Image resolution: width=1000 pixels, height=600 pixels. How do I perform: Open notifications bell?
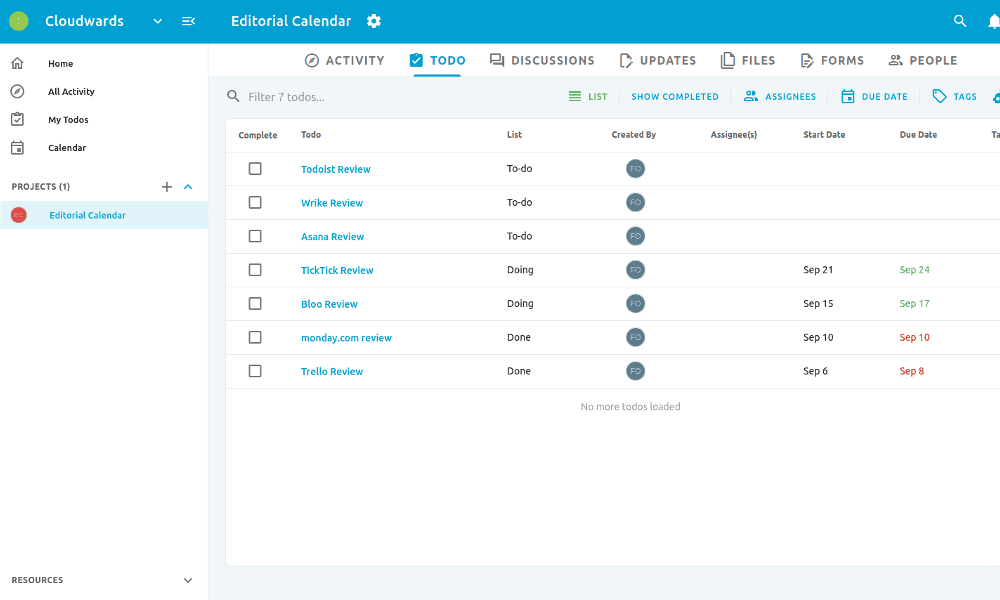tap(994, 21)
